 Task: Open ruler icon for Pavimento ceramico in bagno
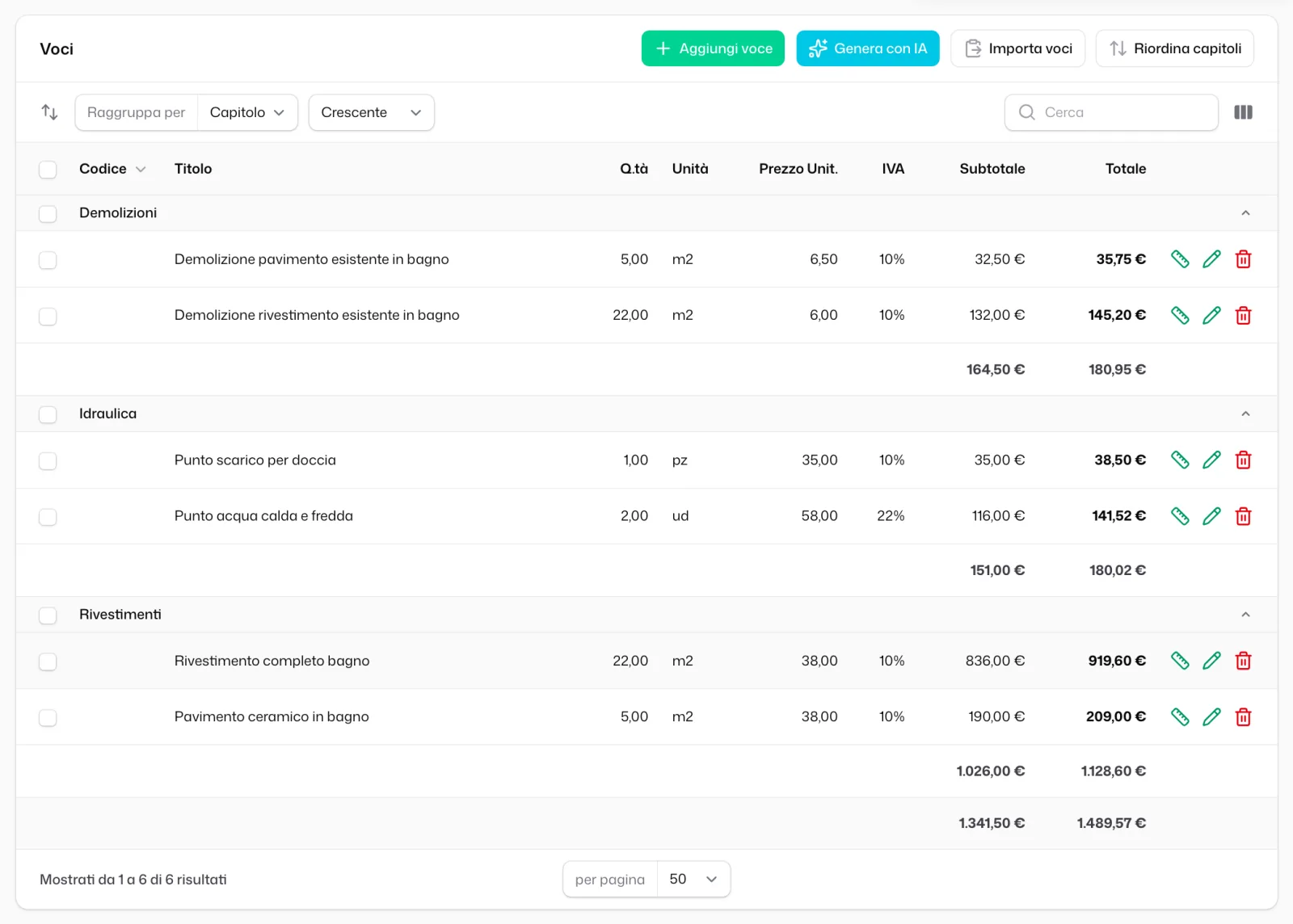[x=1180, y=716]
